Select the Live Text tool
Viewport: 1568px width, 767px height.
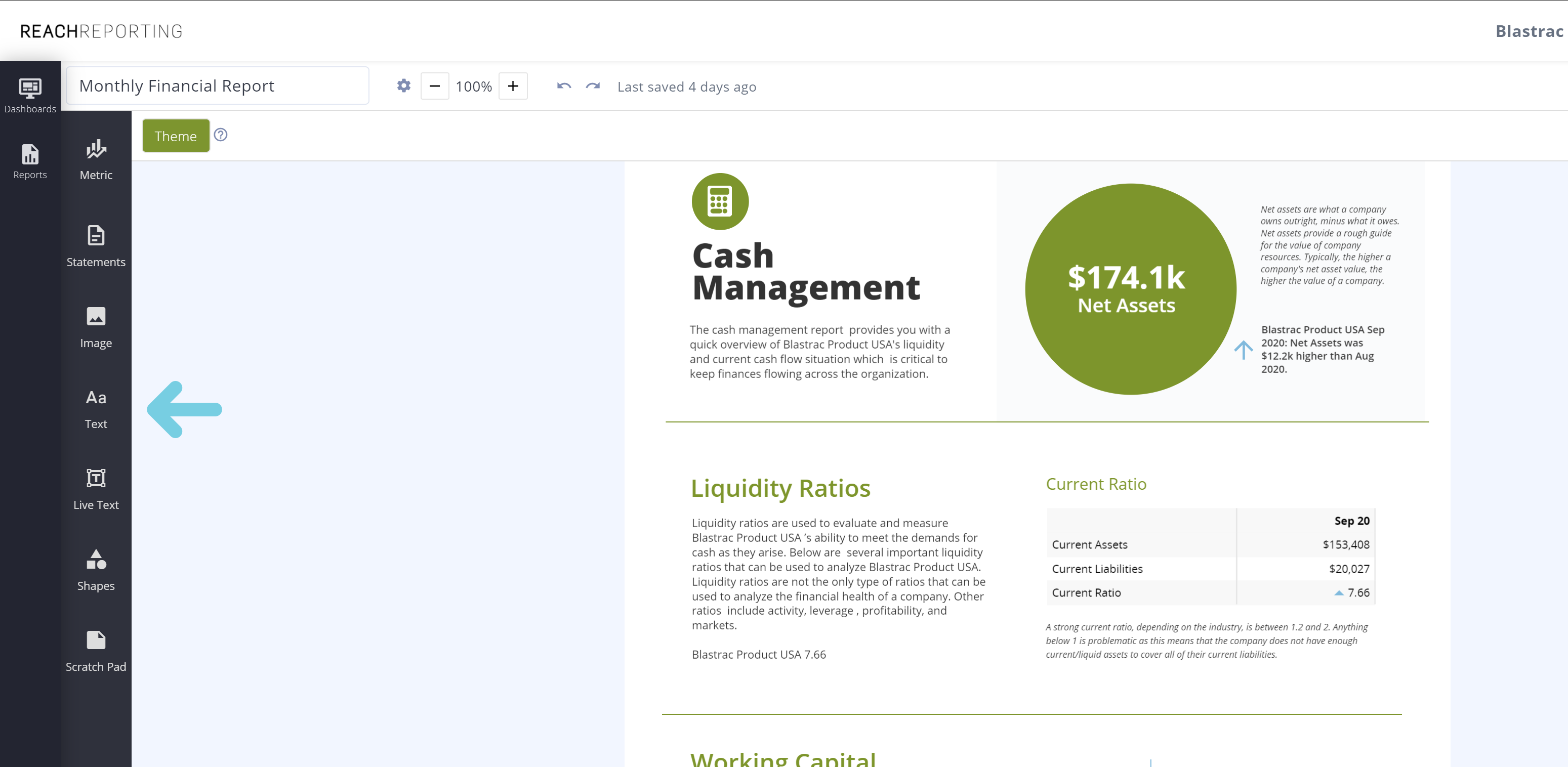(96, 489)
